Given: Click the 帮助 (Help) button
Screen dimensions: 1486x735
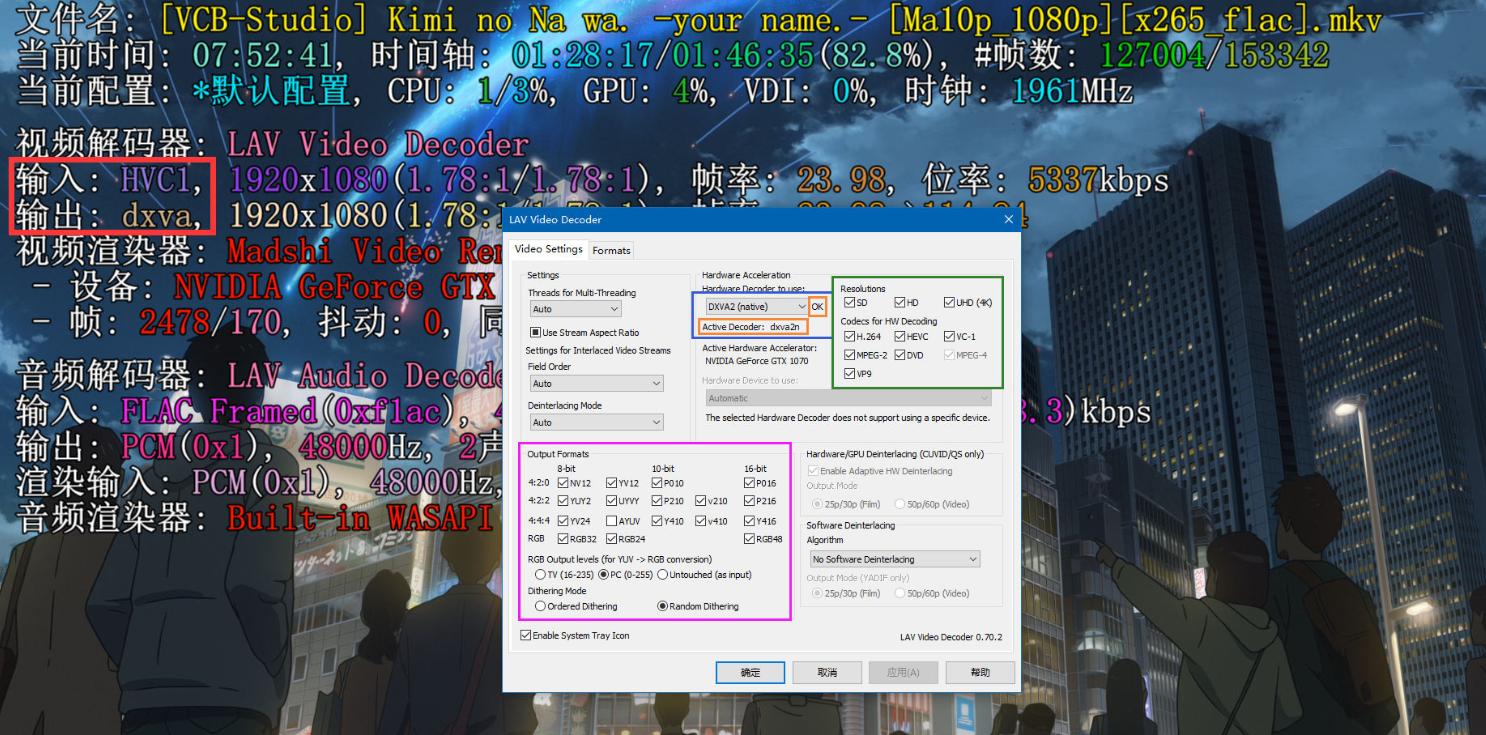Looking at the screenshot, I should [978, 672].
